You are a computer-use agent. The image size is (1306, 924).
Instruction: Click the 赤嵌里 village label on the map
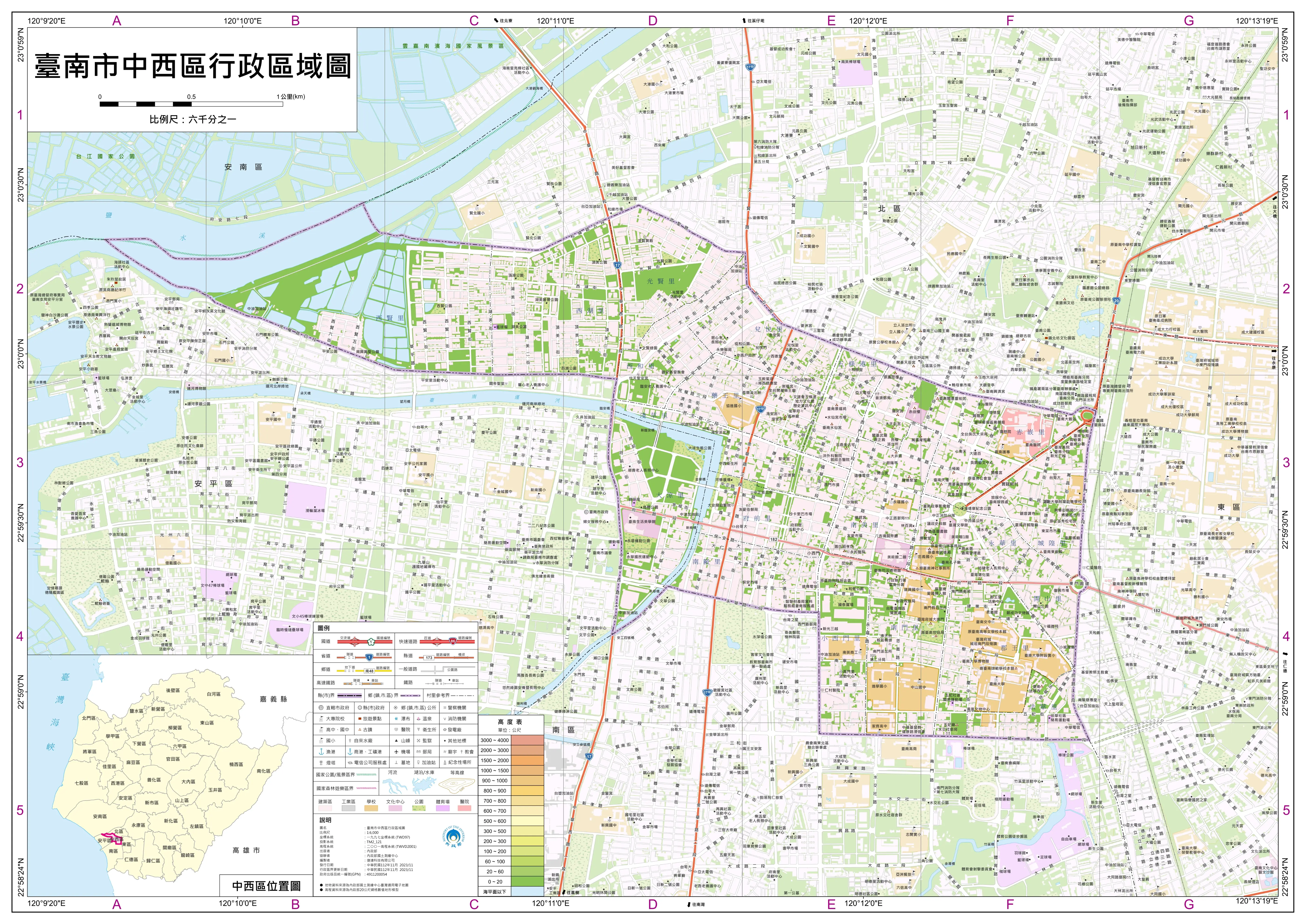[x=1030, y=432]
